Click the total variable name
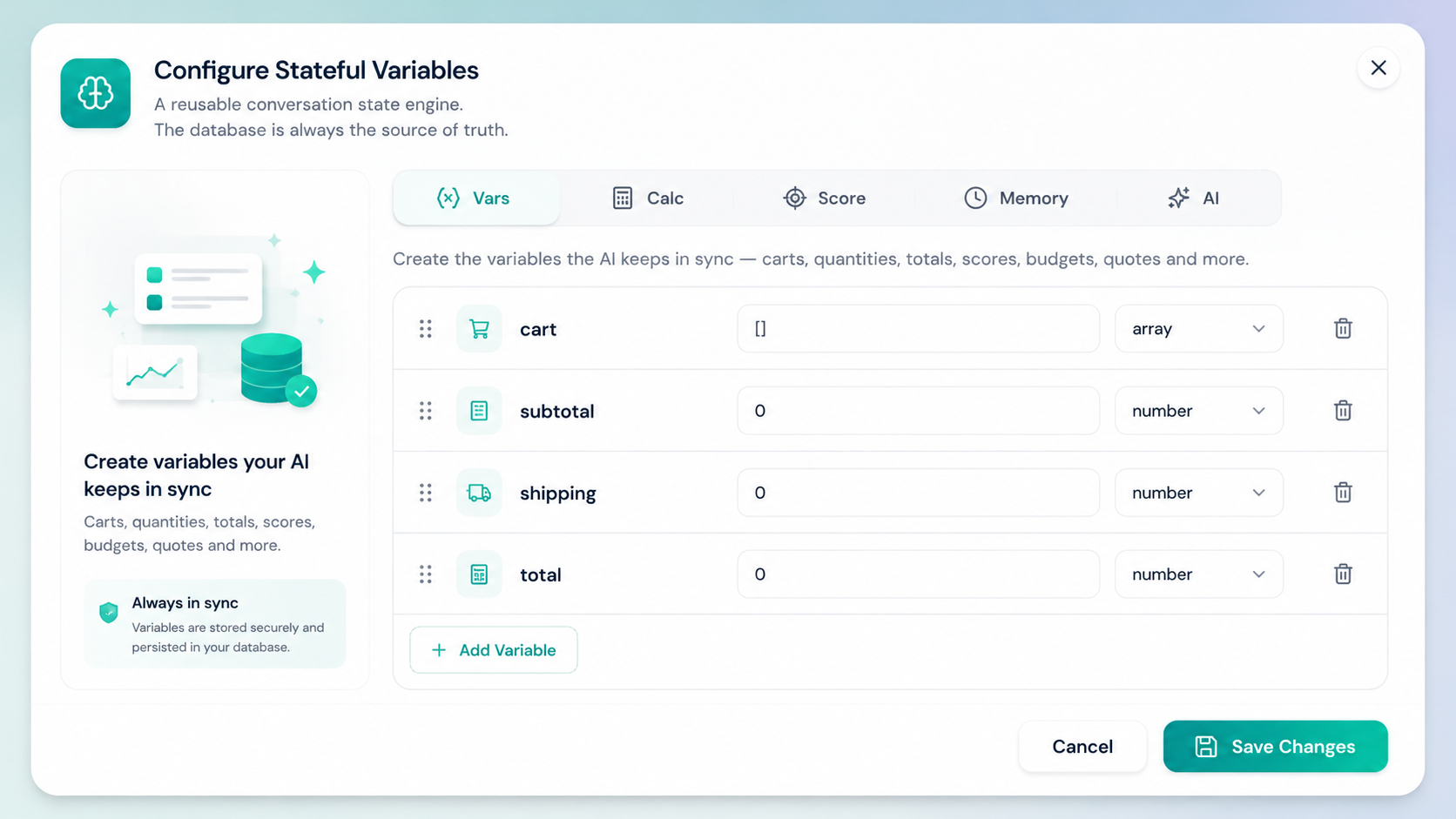This screenshot has width=1456, height=819. 541,575
